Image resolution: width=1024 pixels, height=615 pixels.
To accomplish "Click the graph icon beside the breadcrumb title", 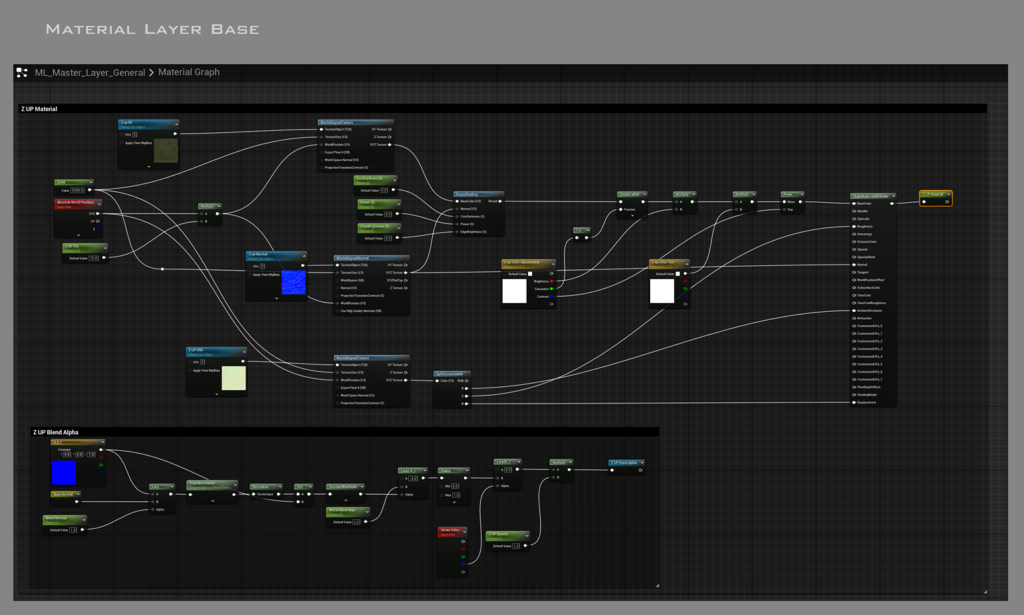I will 20,72.
